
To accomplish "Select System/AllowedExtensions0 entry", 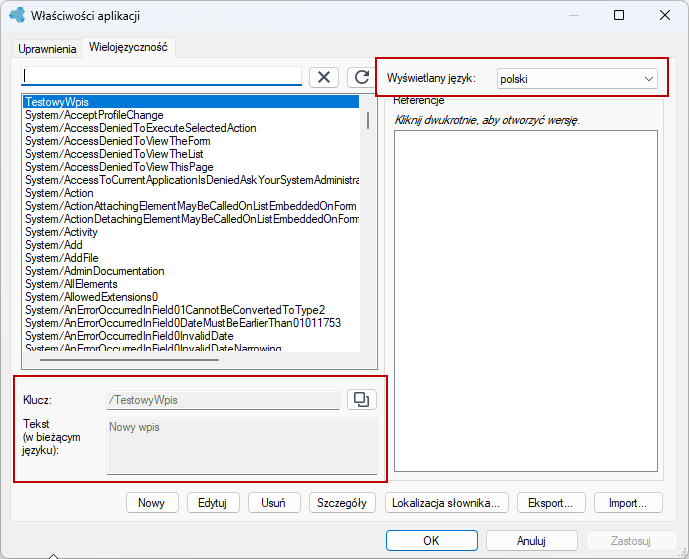I will pos(191,297).
